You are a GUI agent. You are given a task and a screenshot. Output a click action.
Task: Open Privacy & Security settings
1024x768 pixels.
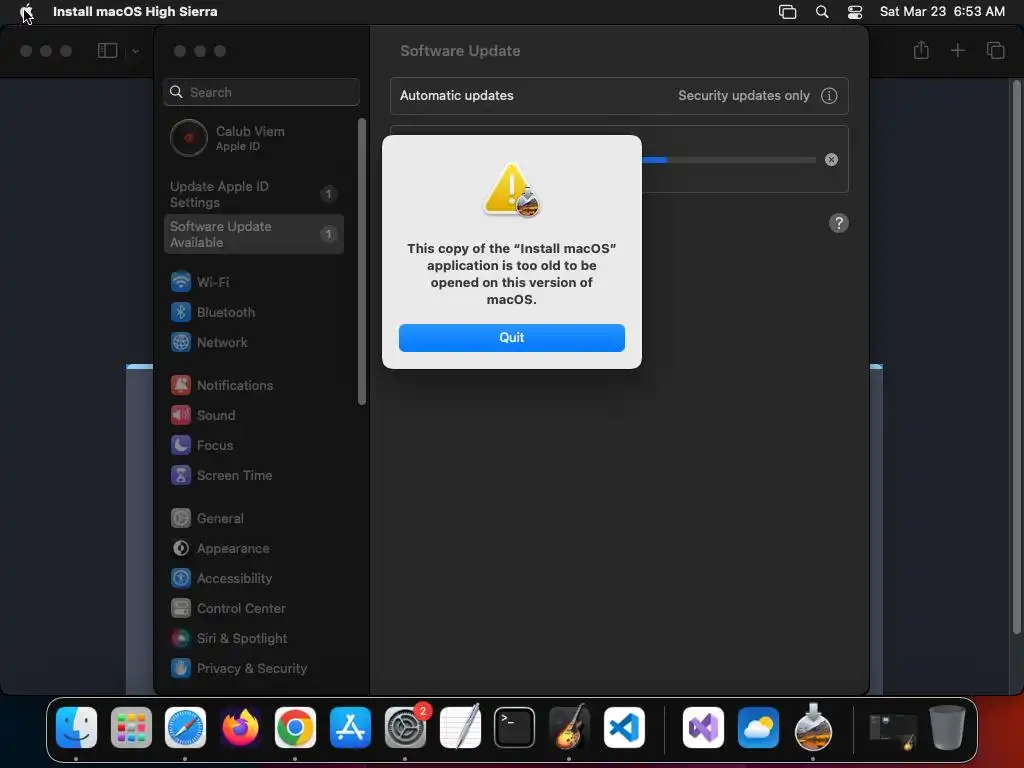click(253, 669)
